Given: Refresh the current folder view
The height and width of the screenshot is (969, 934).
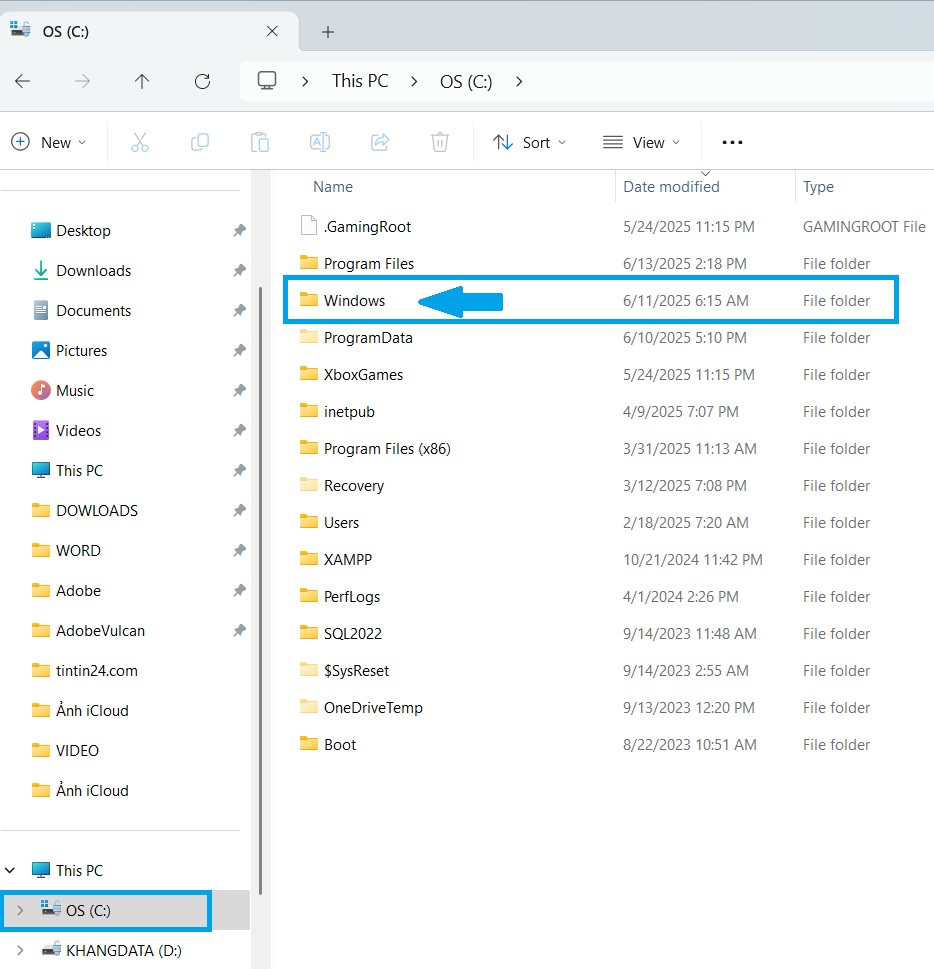Looking at the screenshot, I should [202, 82].
